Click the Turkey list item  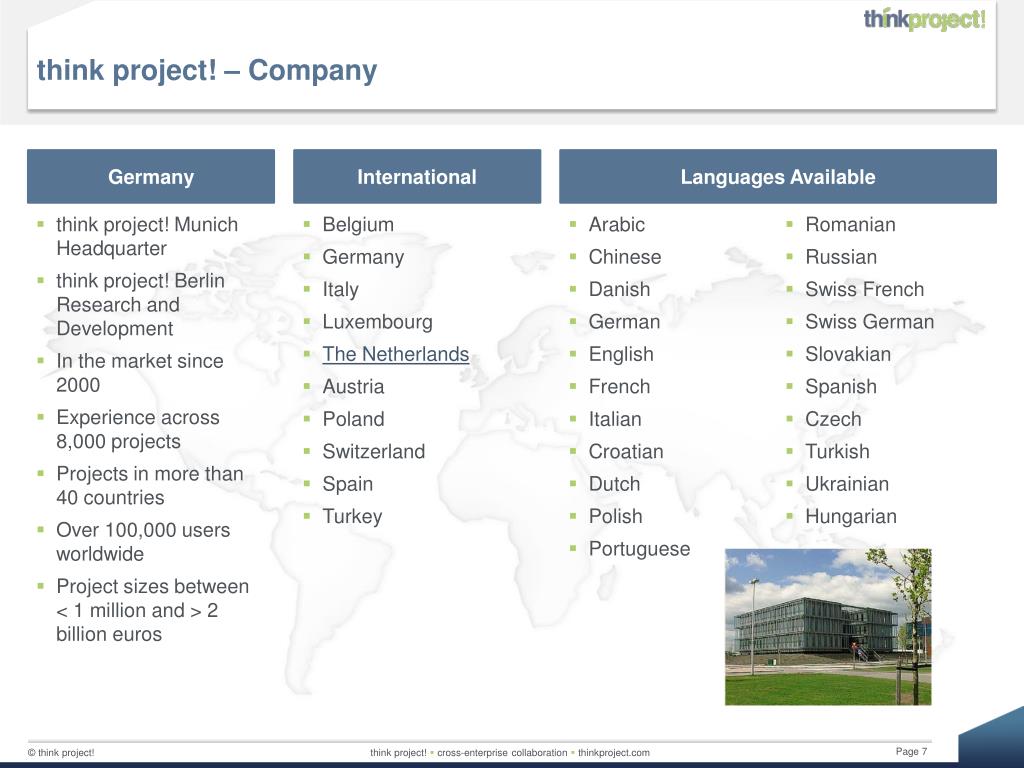[352, 517]
